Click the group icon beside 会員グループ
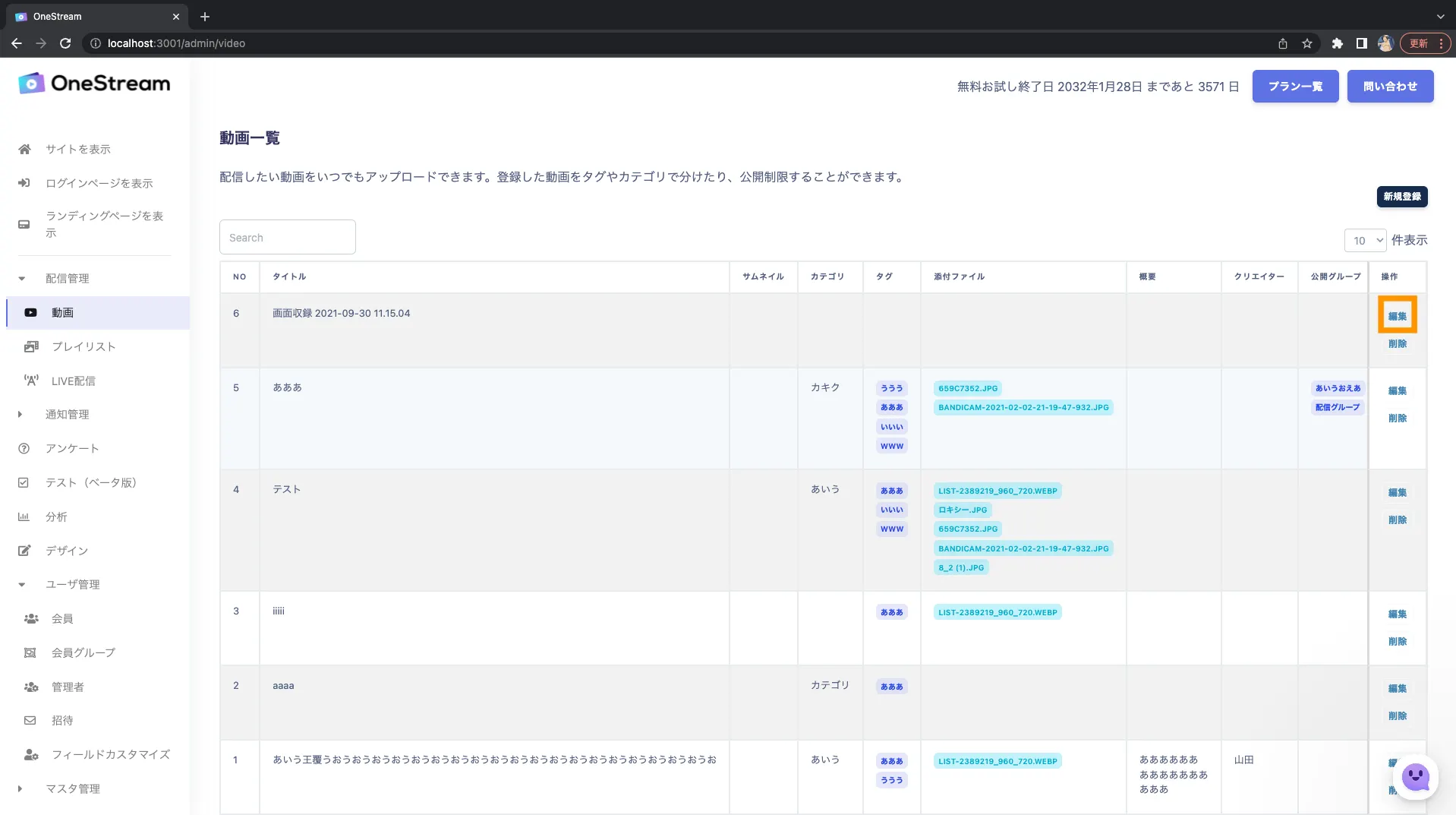Viewport: 1456px width, 815px height. 30,652
